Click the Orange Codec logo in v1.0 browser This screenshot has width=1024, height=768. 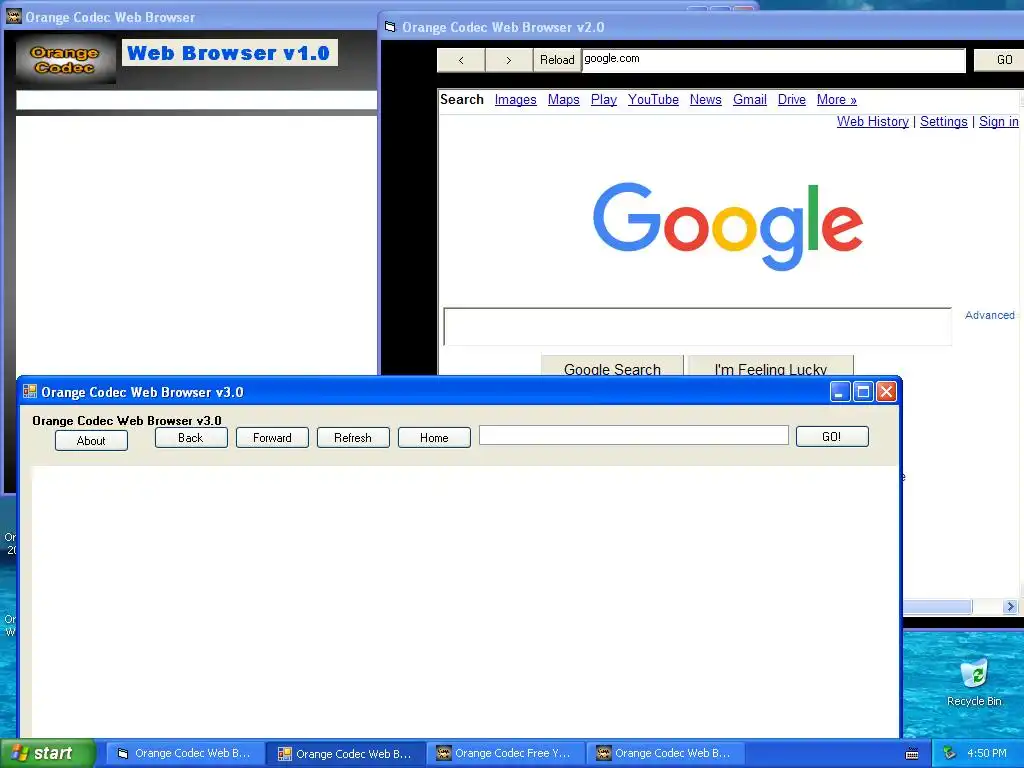coord(65,59)
